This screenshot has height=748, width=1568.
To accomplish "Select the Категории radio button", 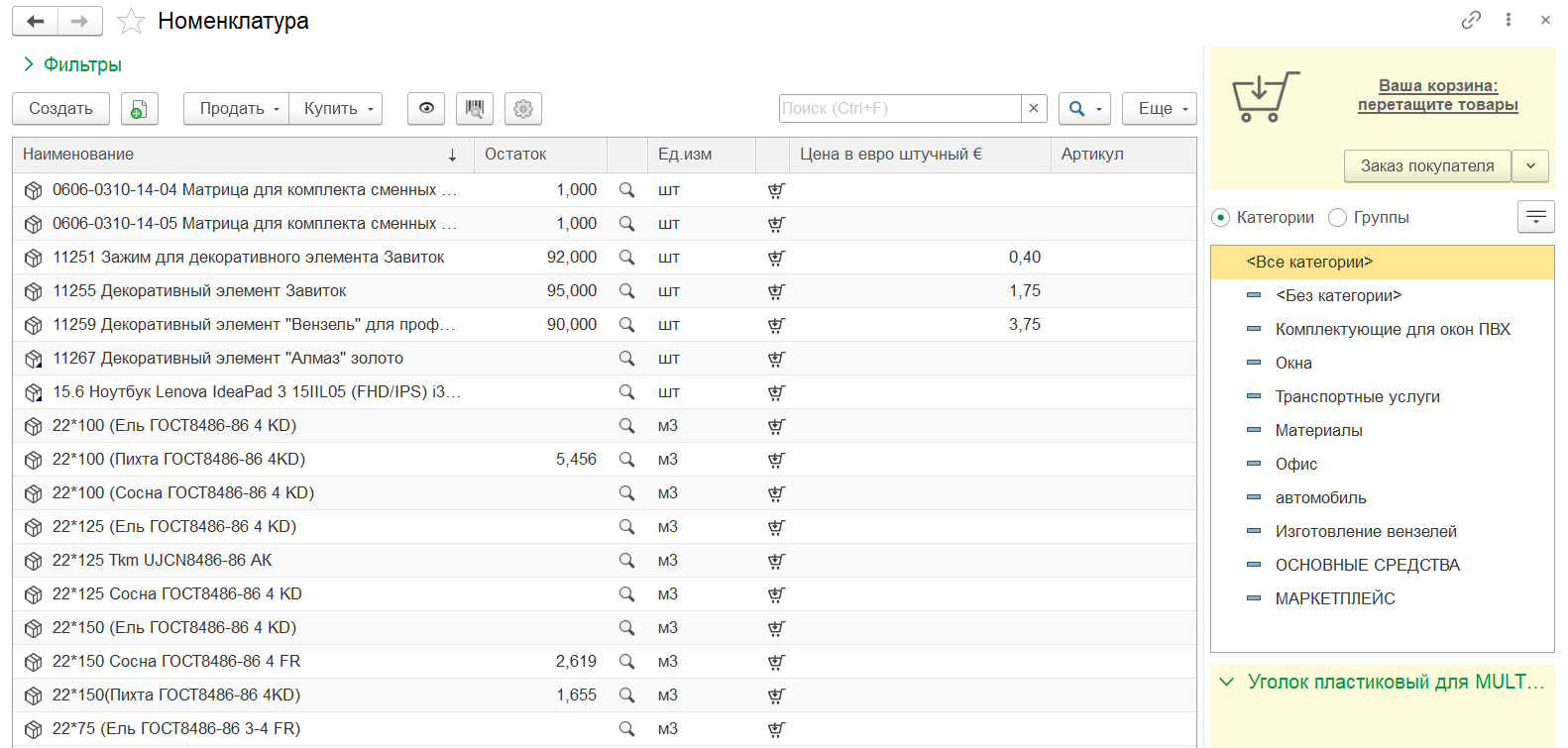I will (x=1221, y=218).
